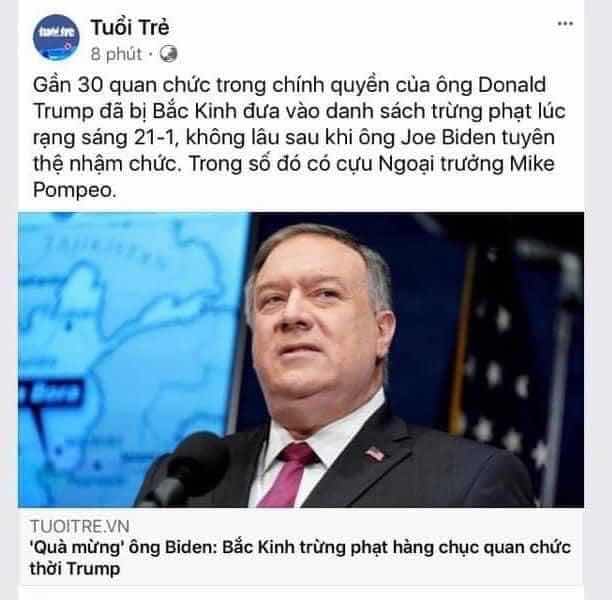This screenshot has width=612, height=600.
Task: Open the "8 phút" post timestamp
Action: (x=116, y=54)
